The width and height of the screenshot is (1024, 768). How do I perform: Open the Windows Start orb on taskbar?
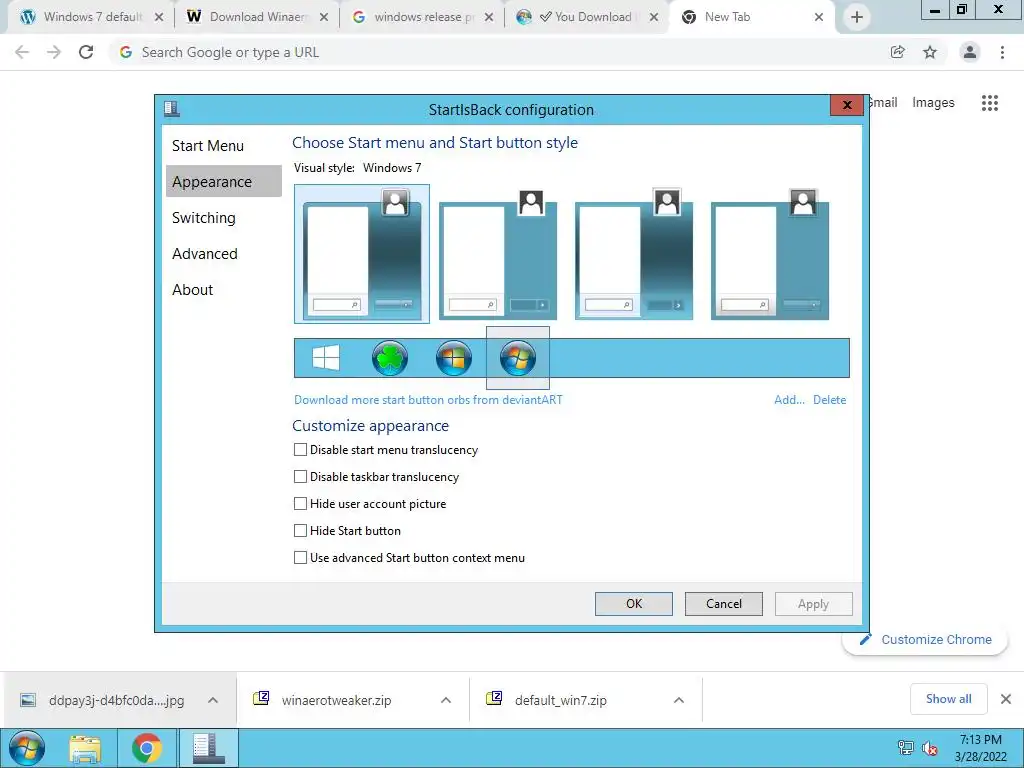(x=27, y=748)
